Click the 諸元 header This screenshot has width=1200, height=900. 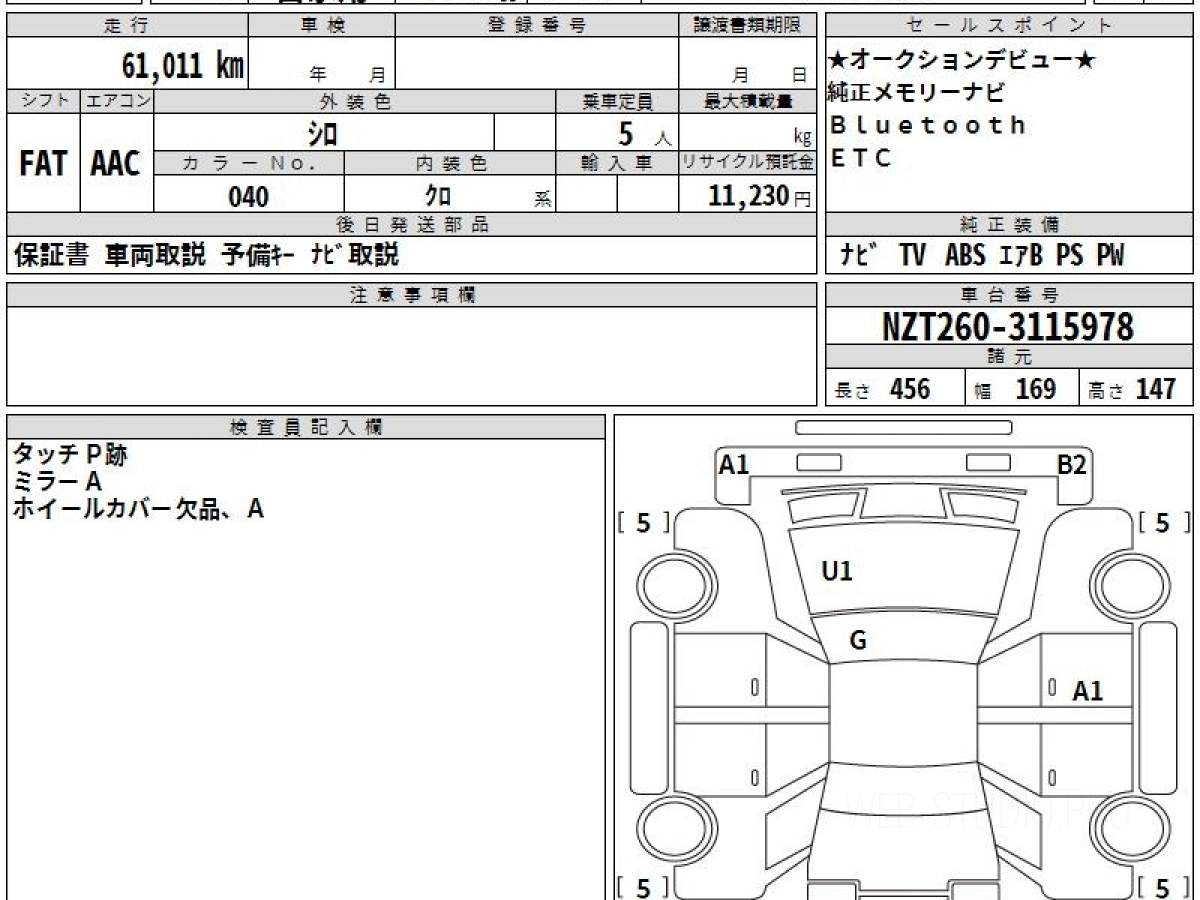(1010, 357)
